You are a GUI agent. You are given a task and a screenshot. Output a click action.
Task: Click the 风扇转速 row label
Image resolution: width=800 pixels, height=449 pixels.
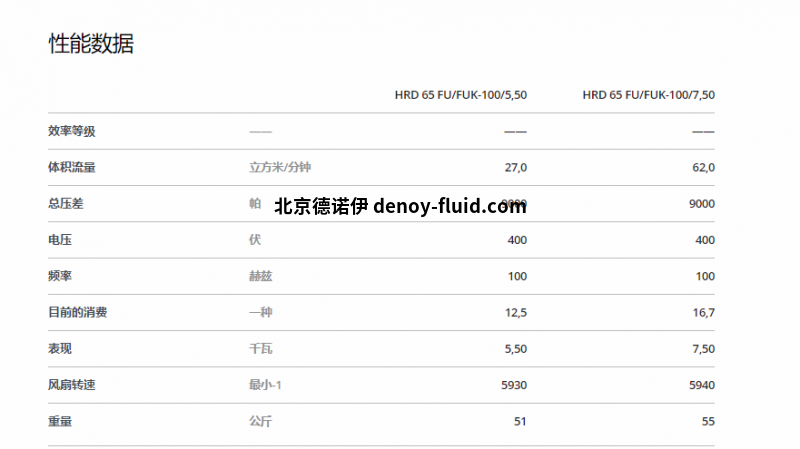[72, 385]
